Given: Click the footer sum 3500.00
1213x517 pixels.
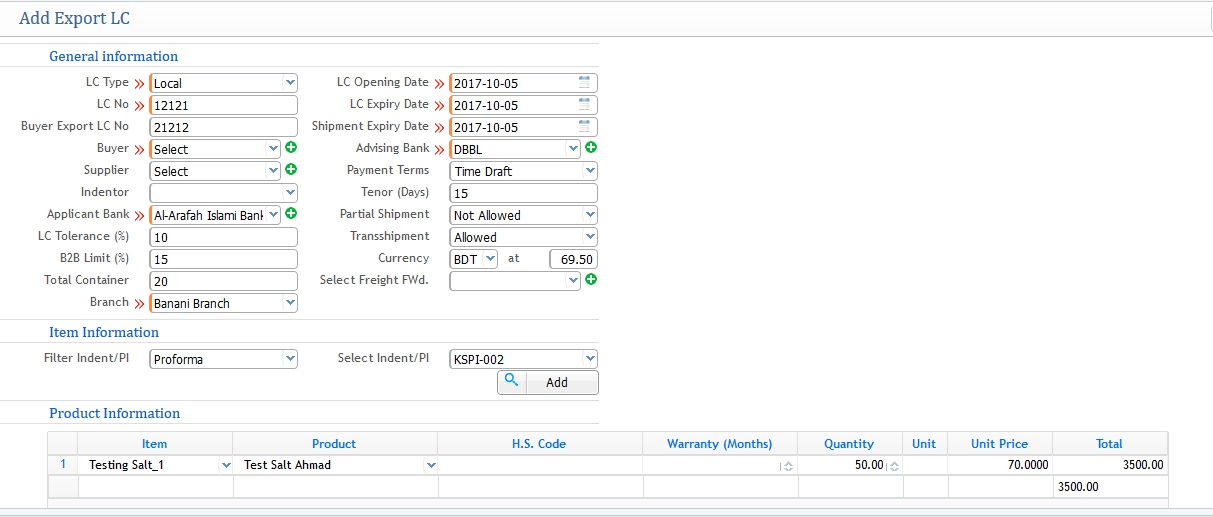Looking at the screenshot, I should [x=1078, y=487].
